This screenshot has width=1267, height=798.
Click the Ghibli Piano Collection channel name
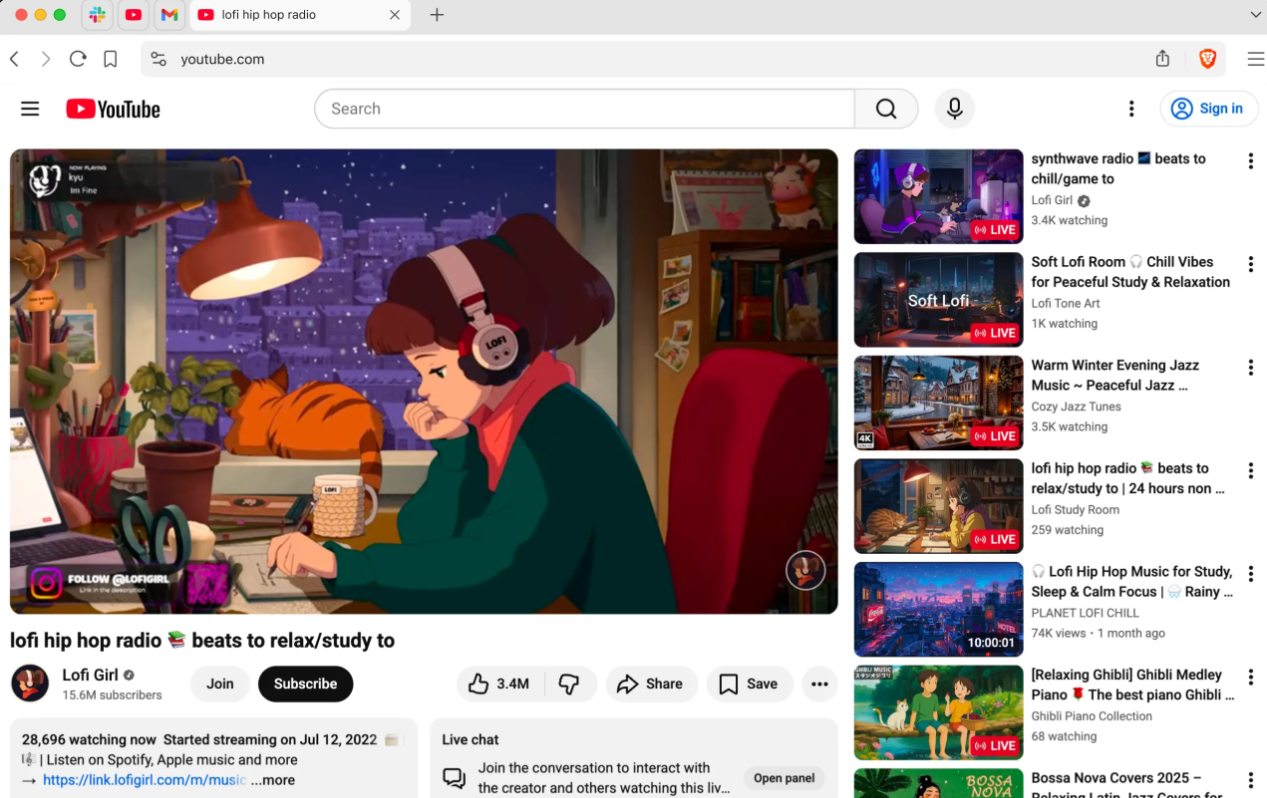point(1091,716)
